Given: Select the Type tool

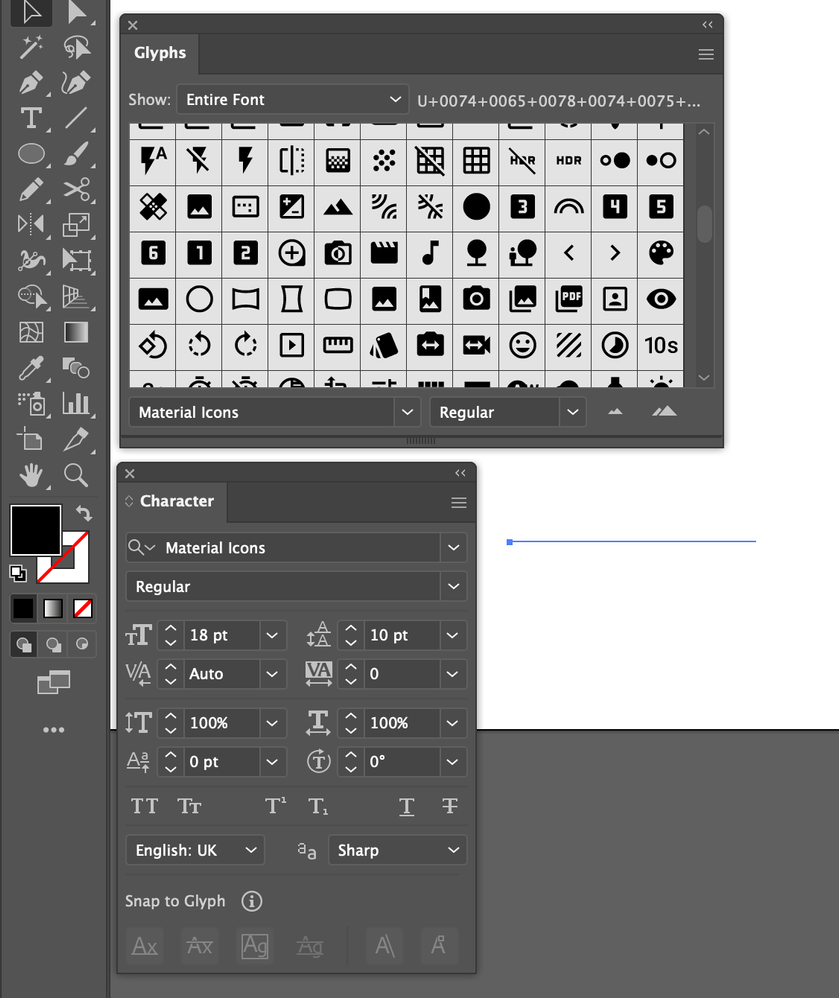Looking at the screenshot, I should [x=31, y=118].
